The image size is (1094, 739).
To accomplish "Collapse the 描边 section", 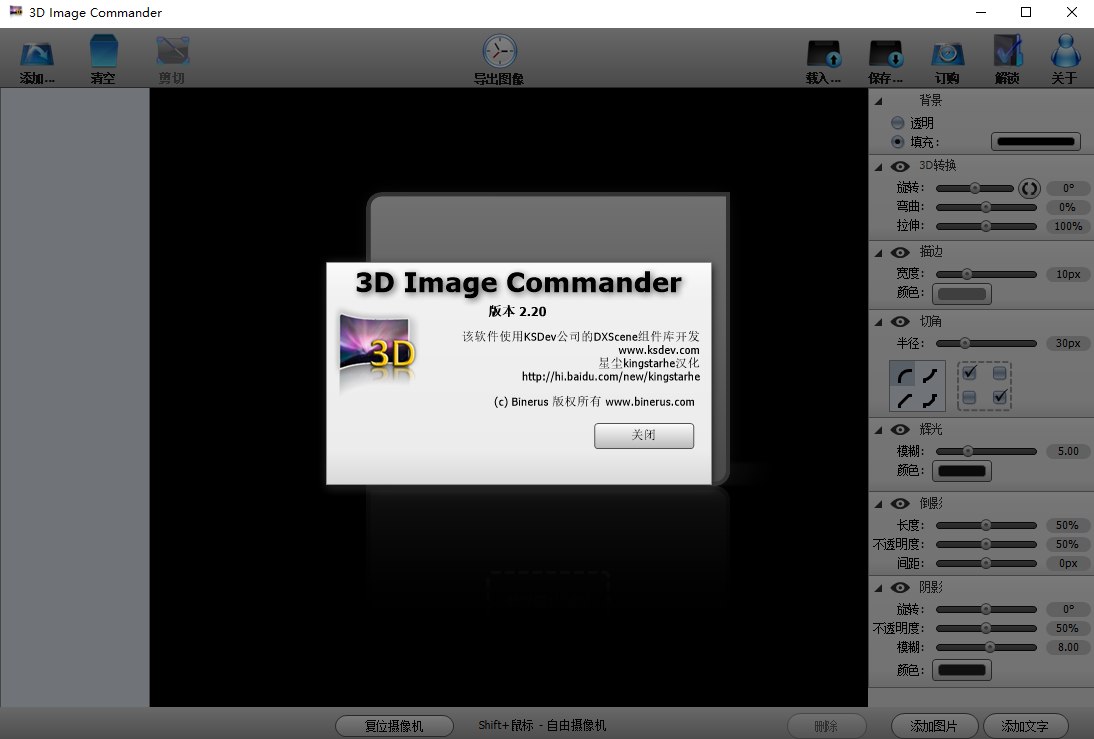I will pos(880,252).
